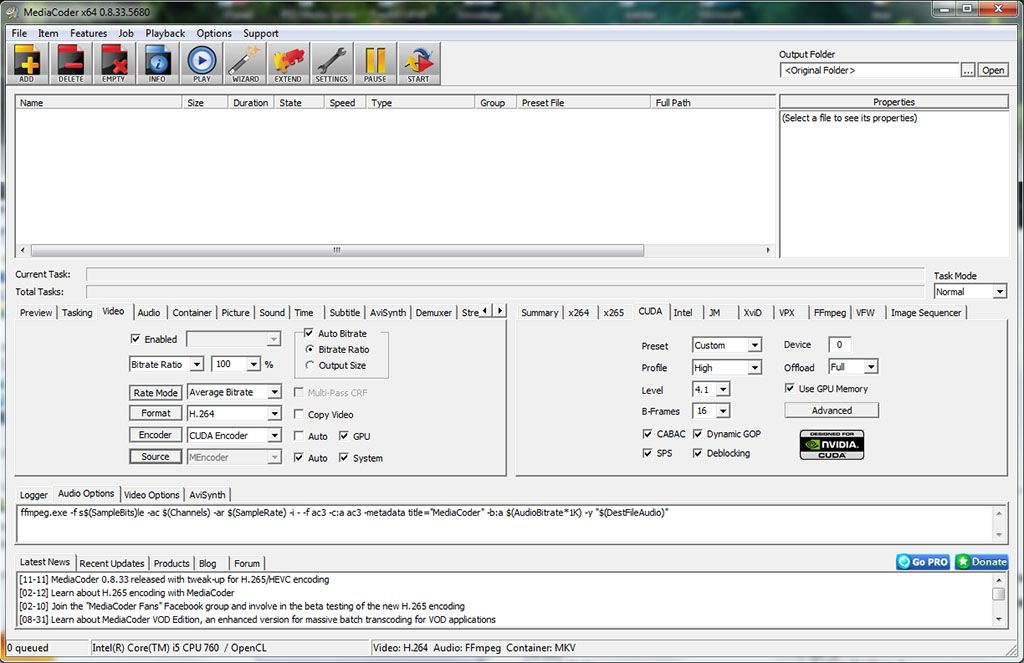Click the PLAY toolbar icon

[201, 63]
